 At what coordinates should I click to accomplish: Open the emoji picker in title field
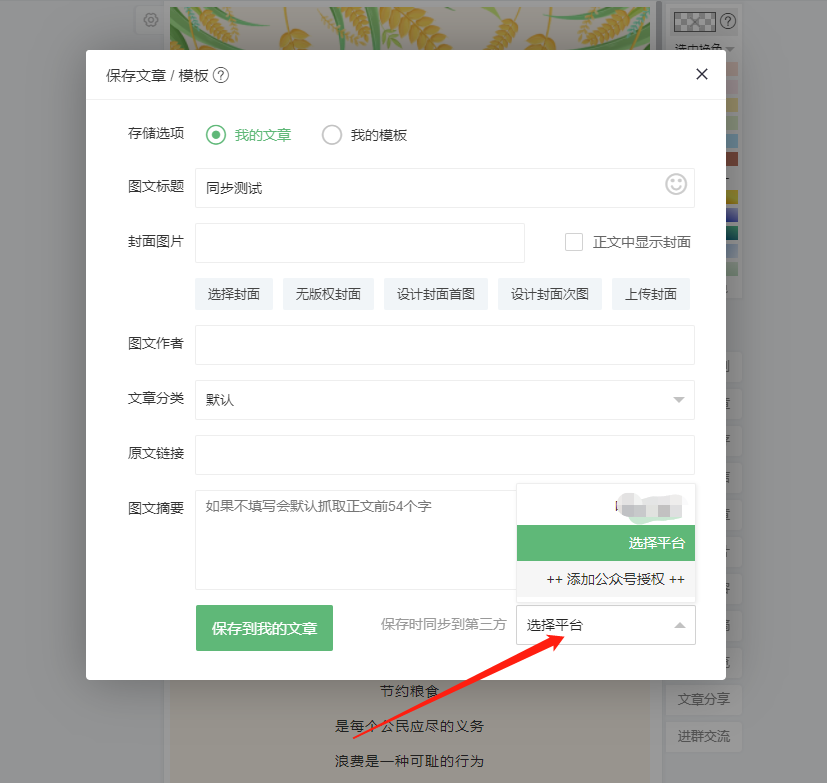click(x=676, y=185)
